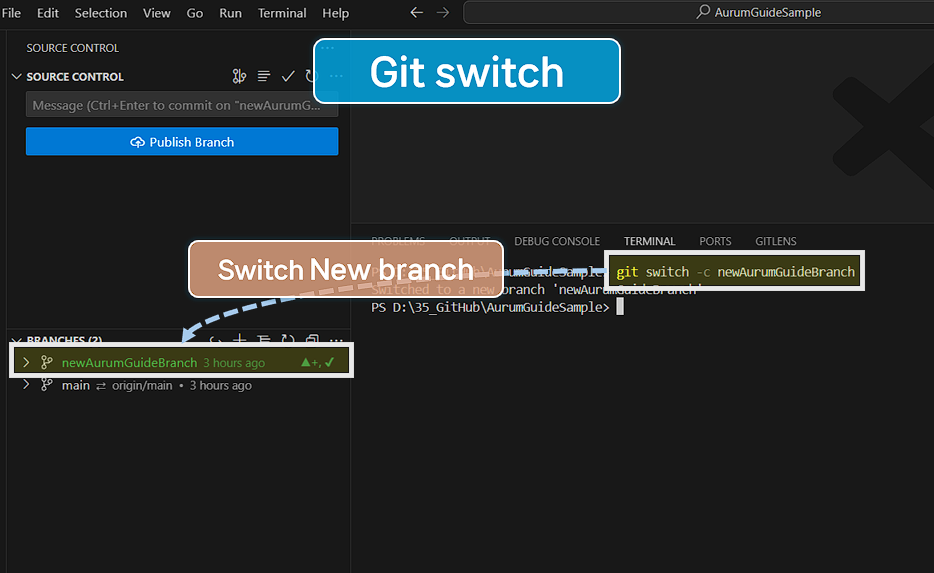934x573 pixels.
Task: Switch to the PORTS tab
Action: (715, 241)
